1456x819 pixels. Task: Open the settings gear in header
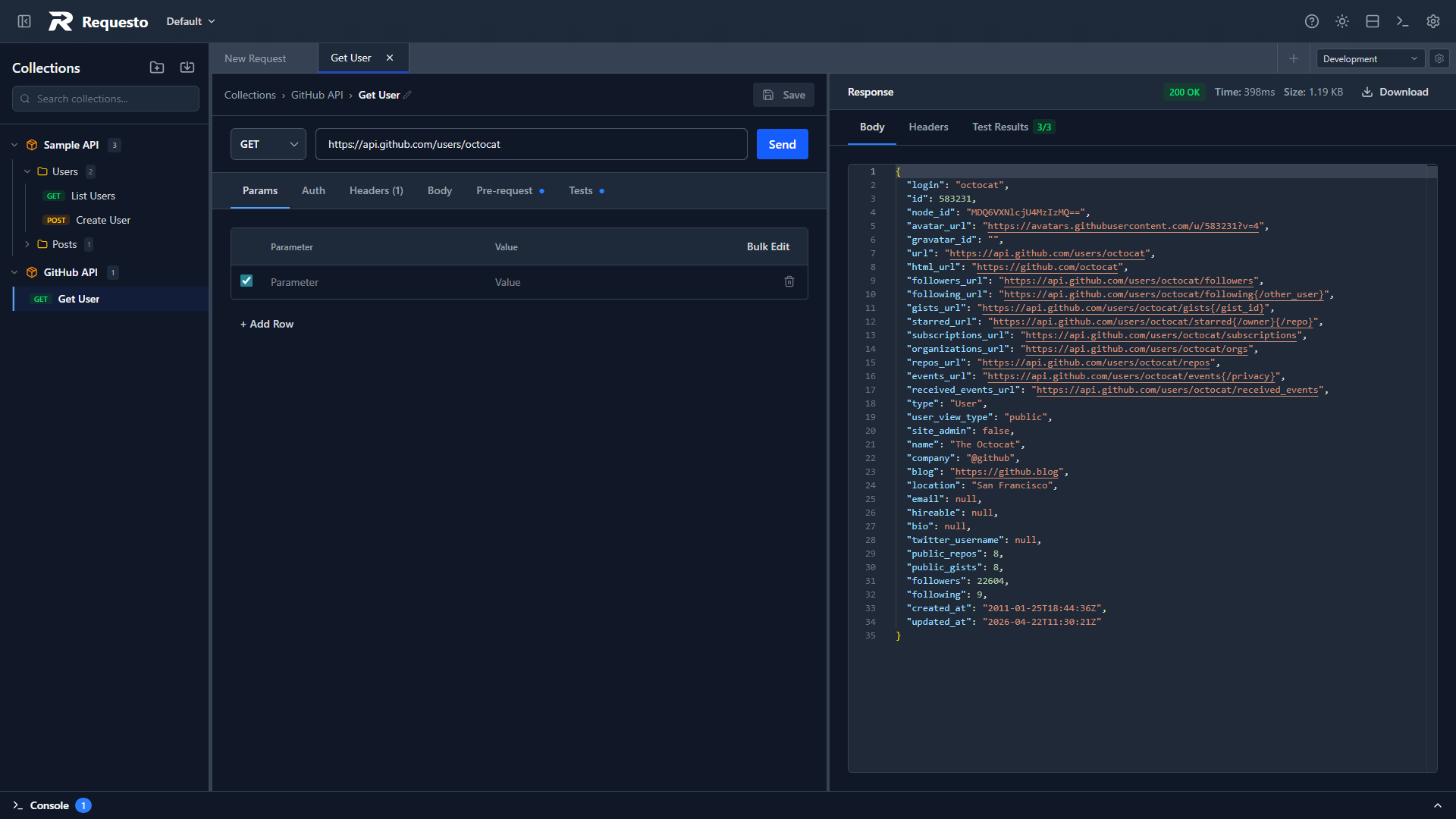click(x=1433, y=21)
